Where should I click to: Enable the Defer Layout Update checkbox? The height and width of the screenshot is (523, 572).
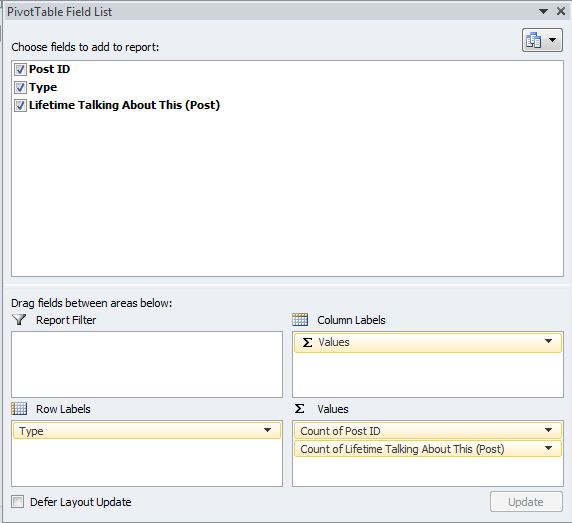tap(18, 502)
